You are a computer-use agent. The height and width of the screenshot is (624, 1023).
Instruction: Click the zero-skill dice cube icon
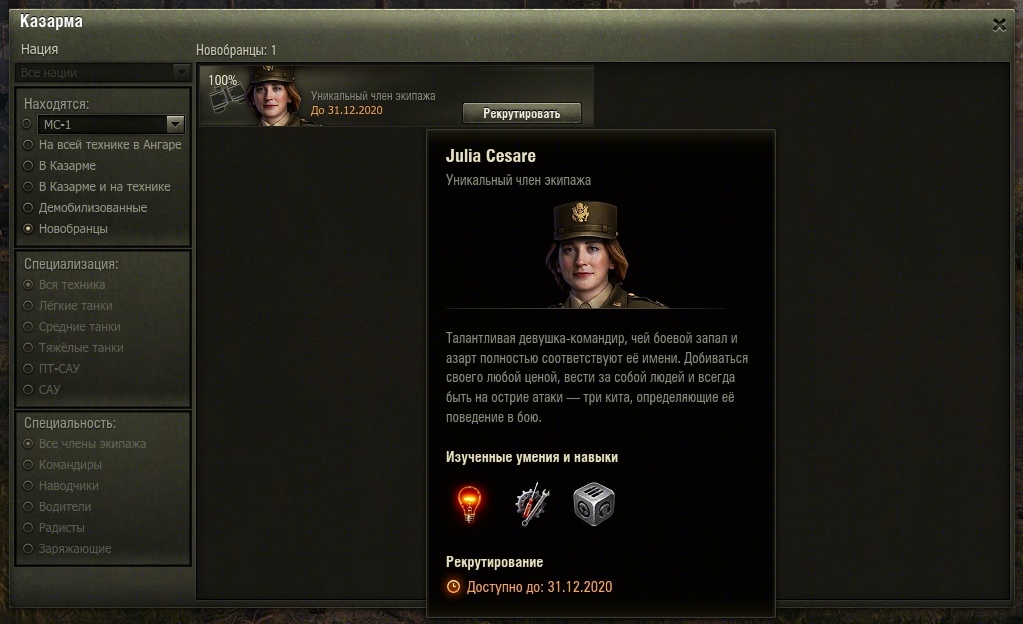click(x=594, y=504)
